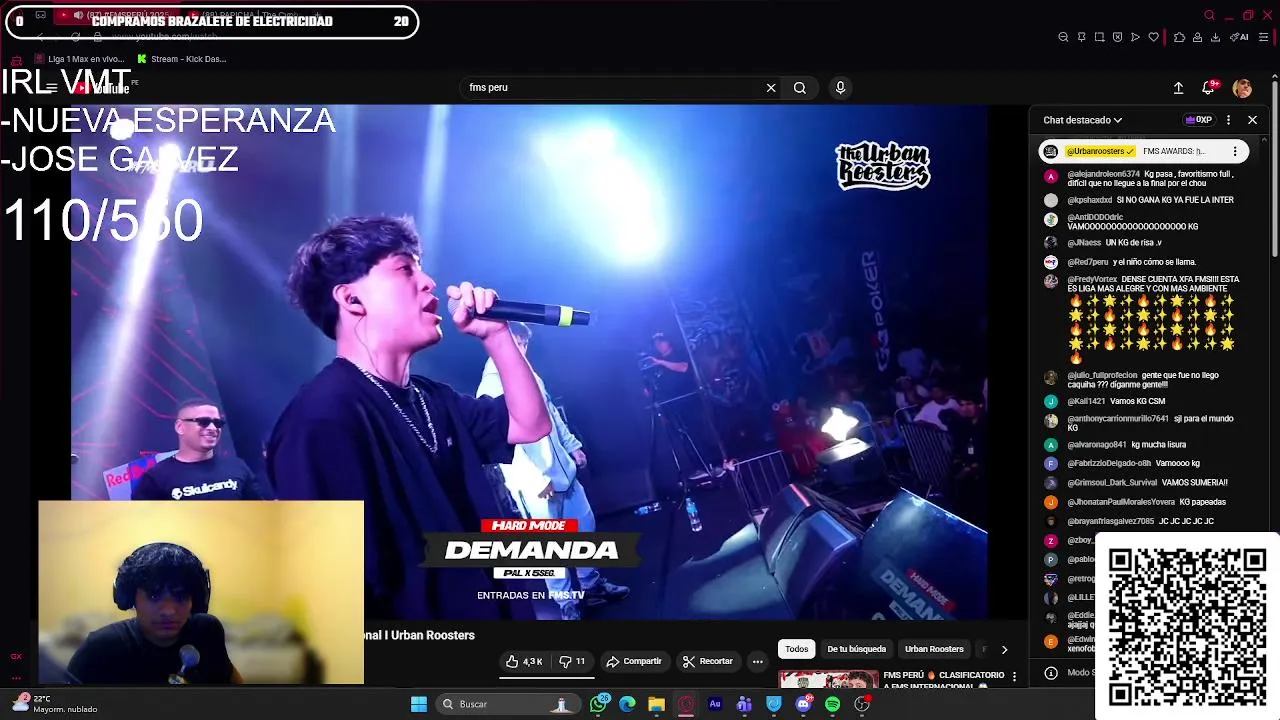This screenshot has height=720, width=1280.
Task: Show more filter chips with arrow
Action: click(1004, 649)
